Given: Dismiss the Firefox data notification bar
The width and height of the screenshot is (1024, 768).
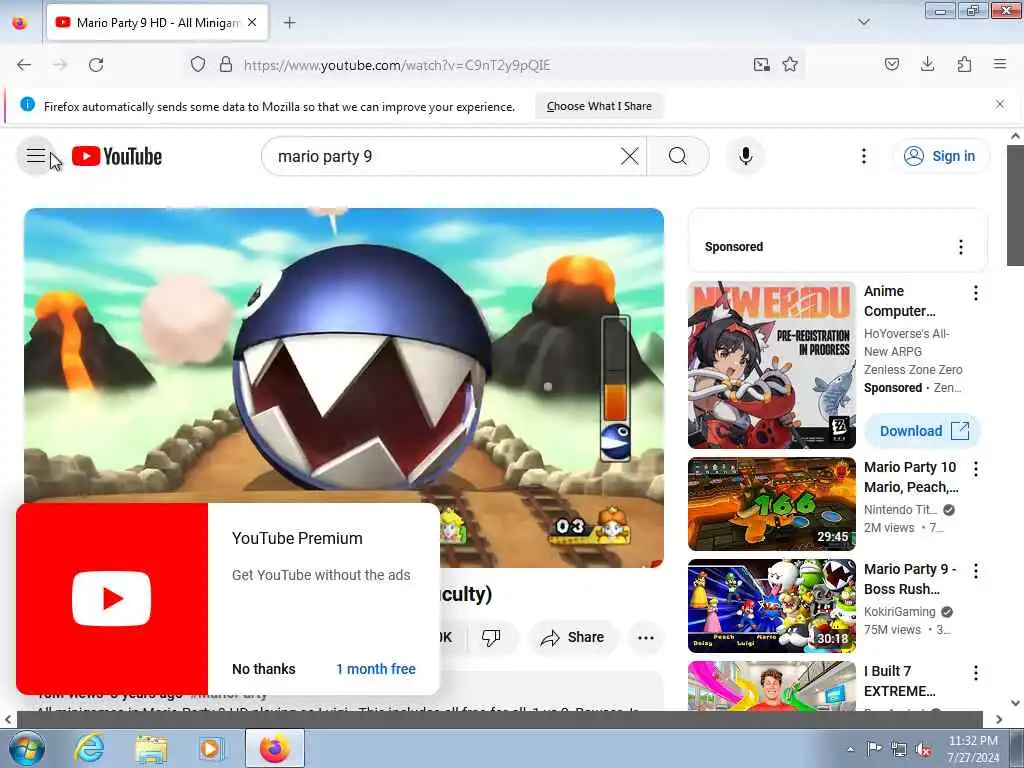Looking at the screenshot, I should (x=1000, y=104).
